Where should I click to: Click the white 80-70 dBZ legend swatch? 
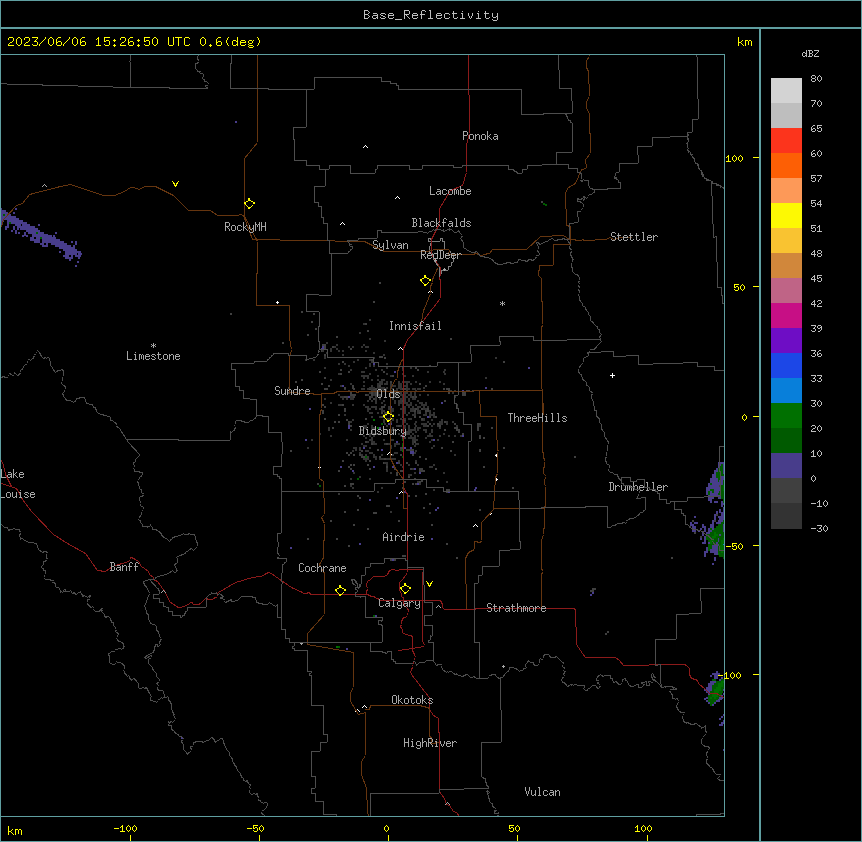tap(786, 90)
